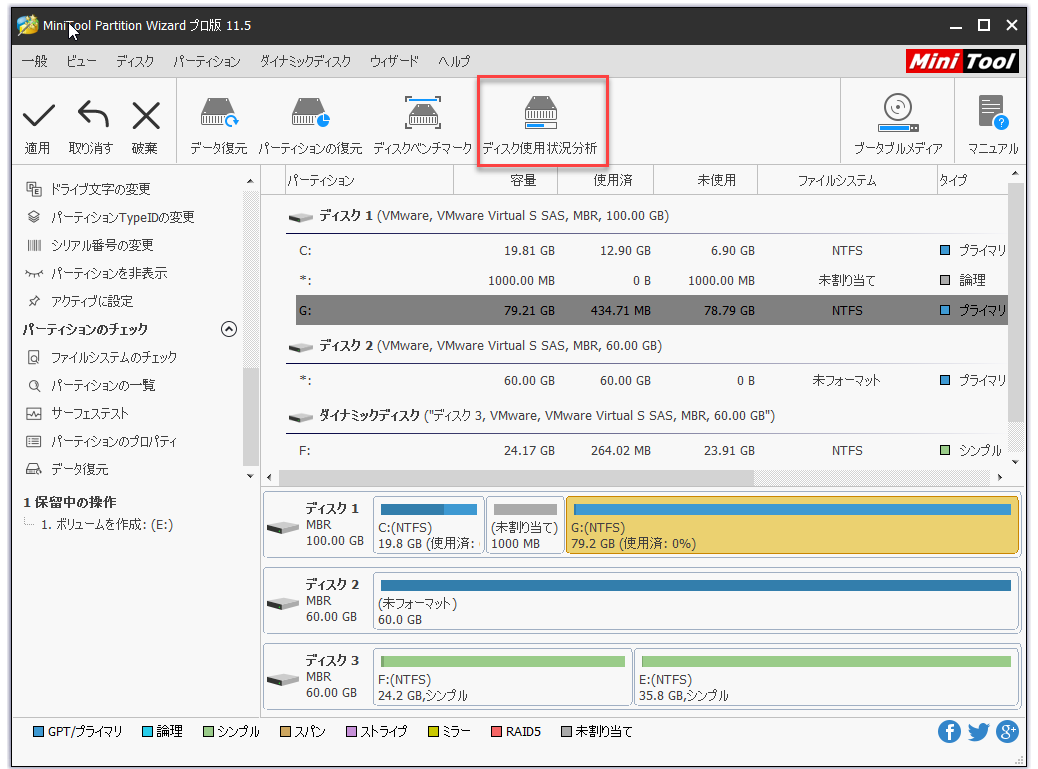Open the パーティション menu
The image size is (1038, 769).
207,62
